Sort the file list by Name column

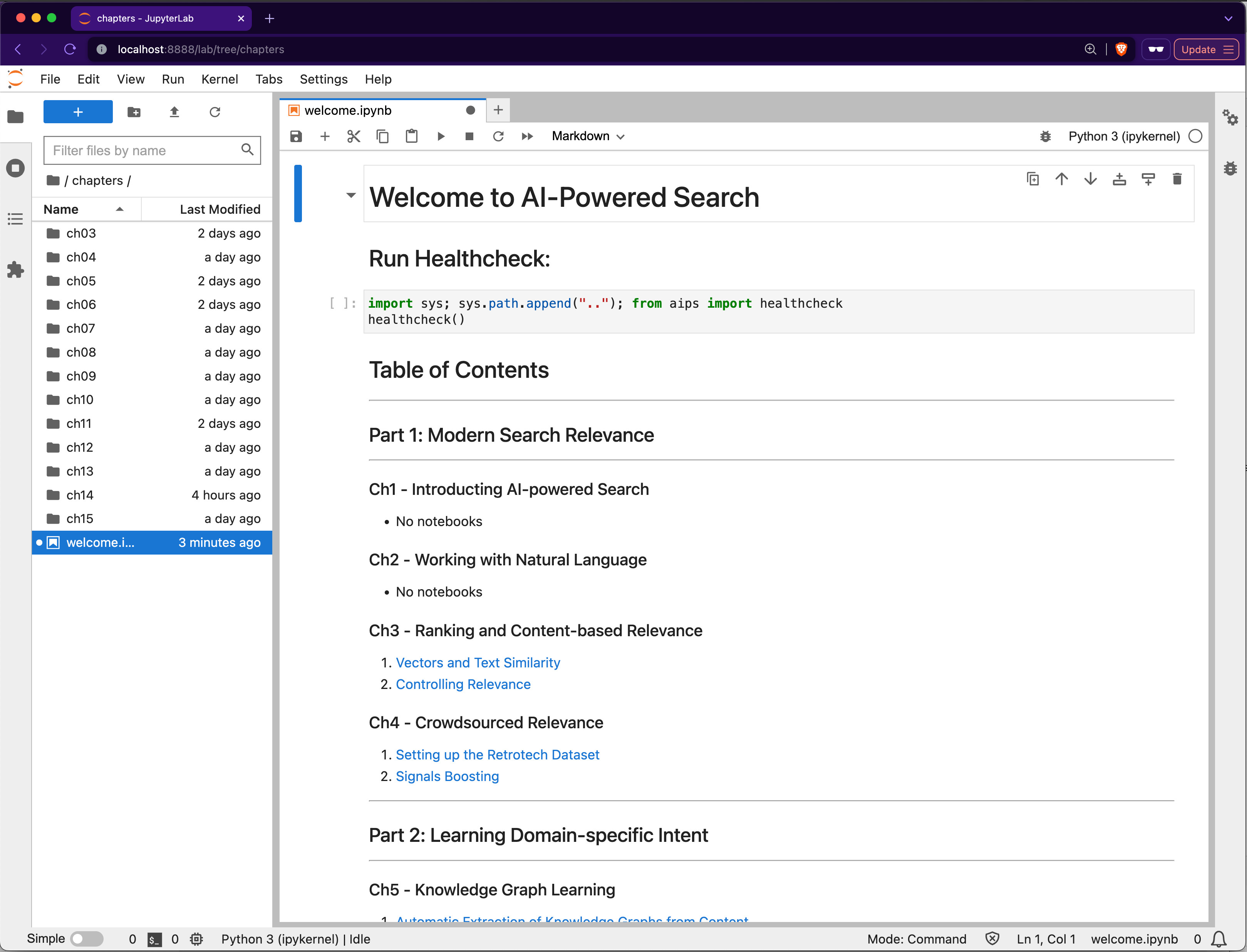61,209
